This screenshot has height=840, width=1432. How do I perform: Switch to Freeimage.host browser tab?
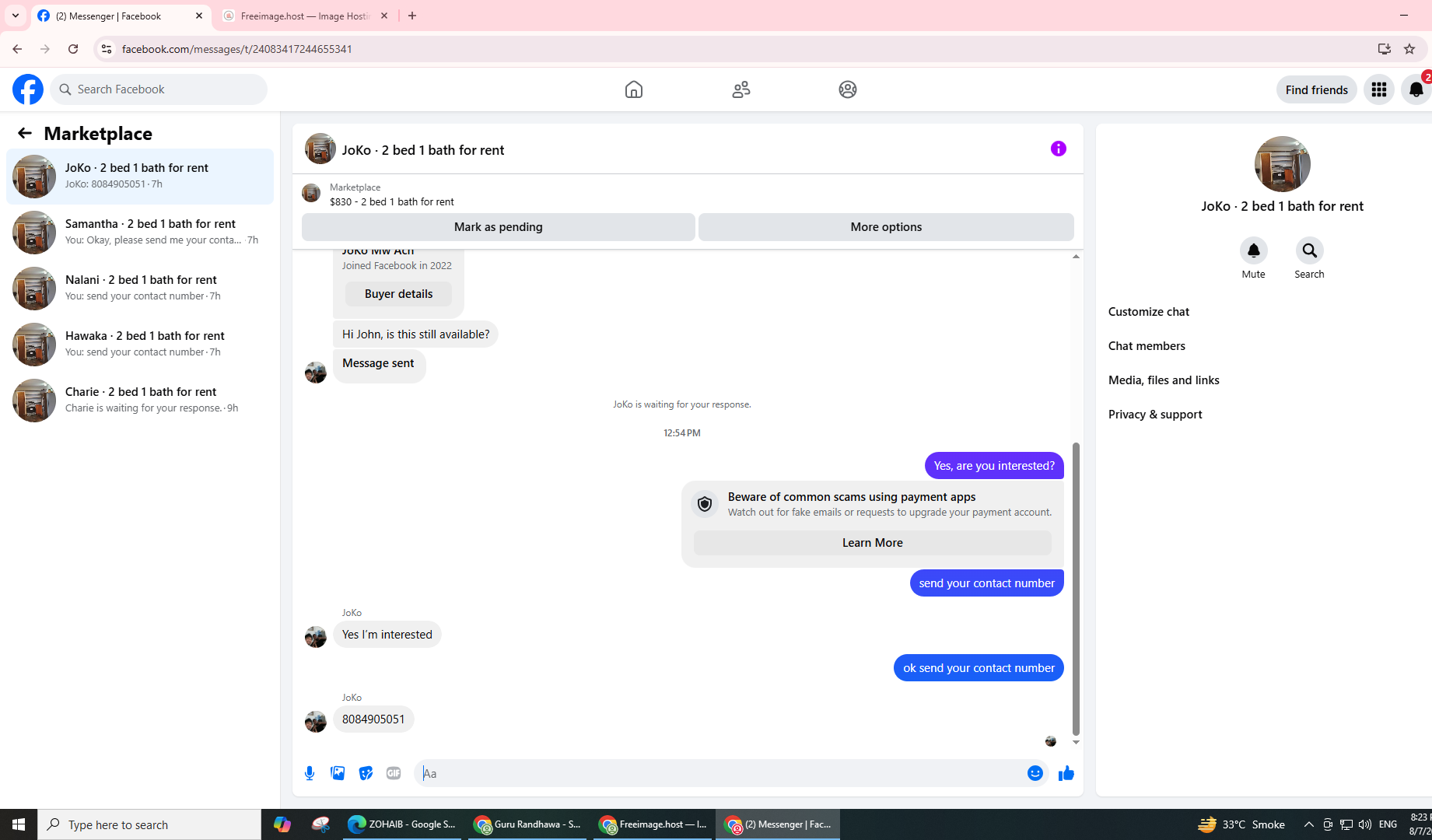click(305, 16)
